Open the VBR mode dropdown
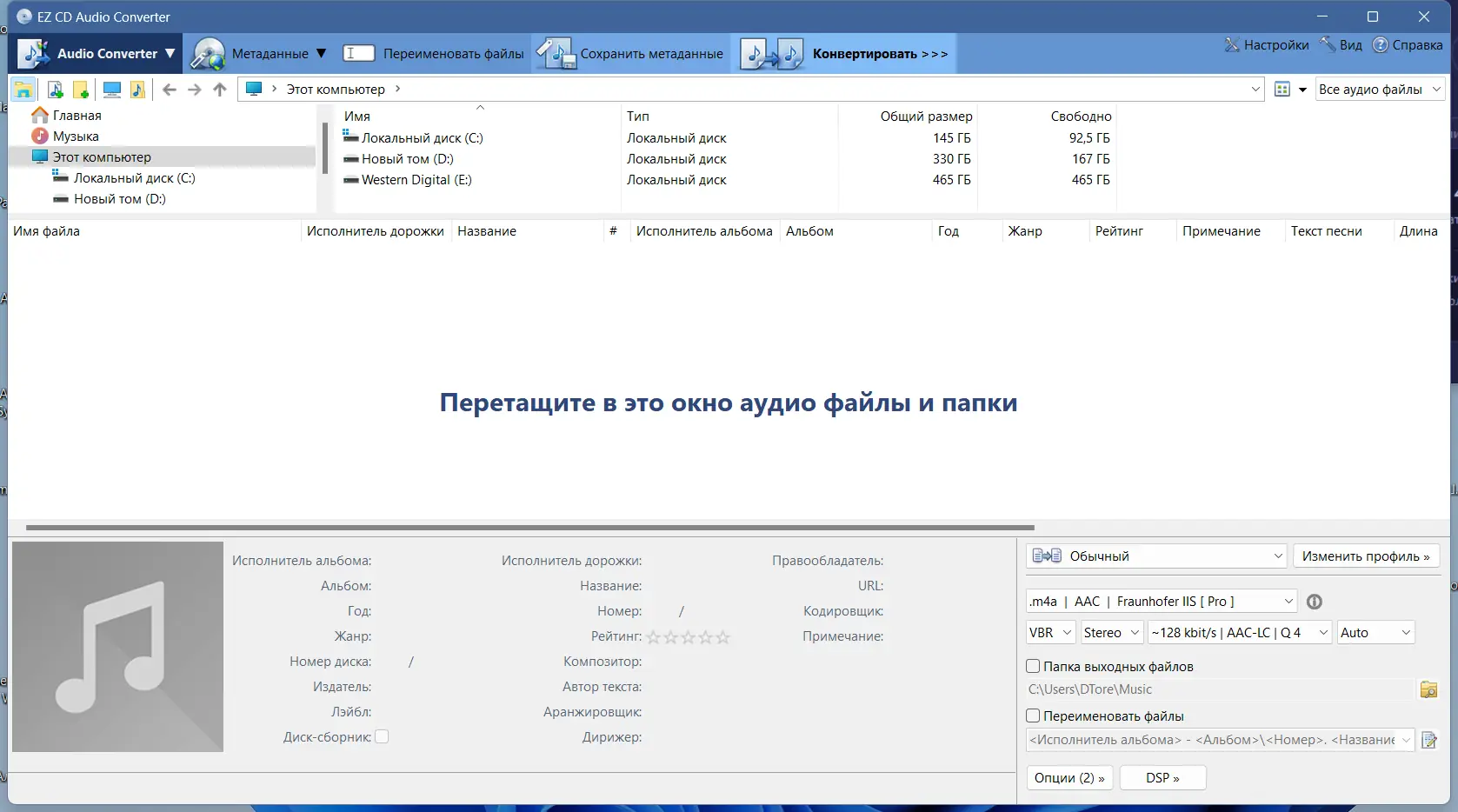Image resolution: width=1458 pixels, height=812 pixels. coord(1049,632)
